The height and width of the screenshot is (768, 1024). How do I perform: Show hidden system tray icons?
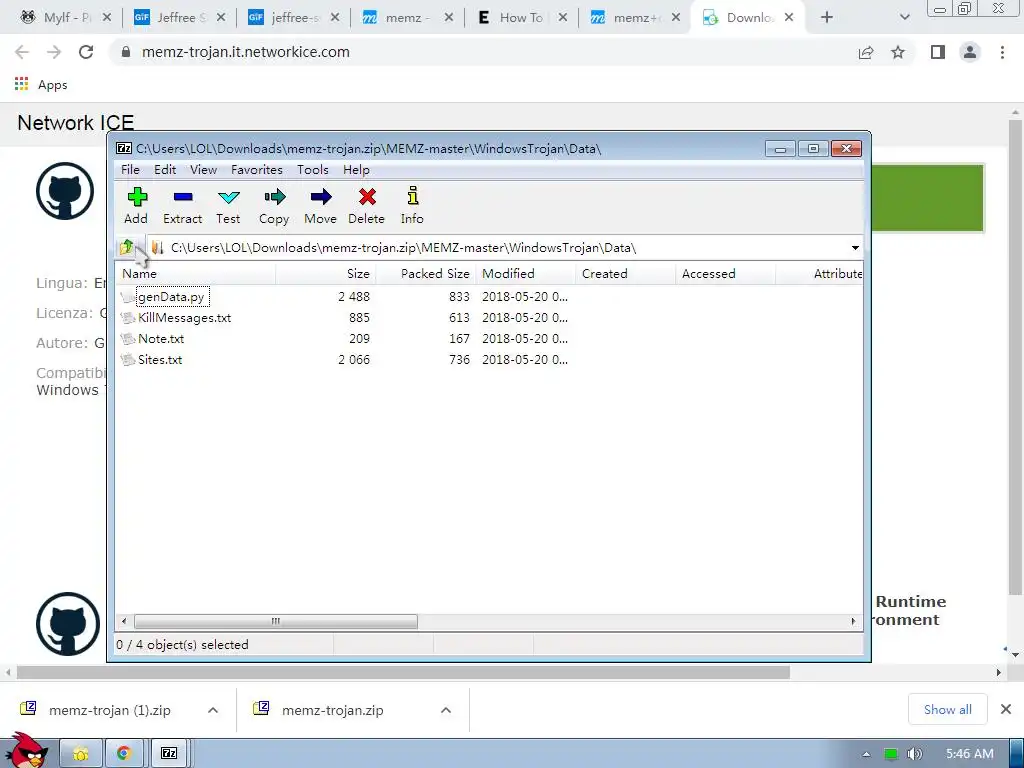(x=866, y=754)
